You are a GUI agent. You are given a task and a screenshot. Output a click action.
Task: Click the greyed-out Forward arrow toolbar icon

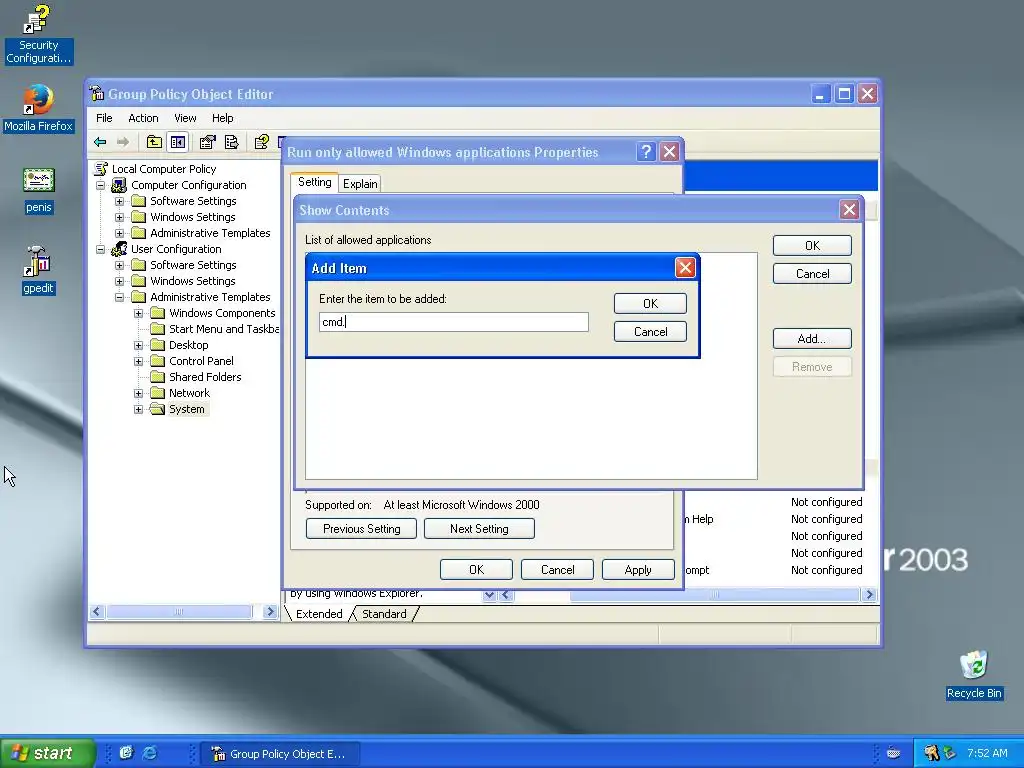coord(123,142)
